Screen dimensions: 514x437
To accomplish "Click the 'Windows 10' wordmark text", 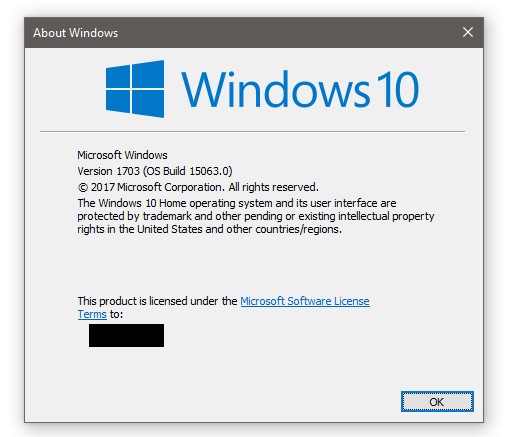I will [300, 89].
